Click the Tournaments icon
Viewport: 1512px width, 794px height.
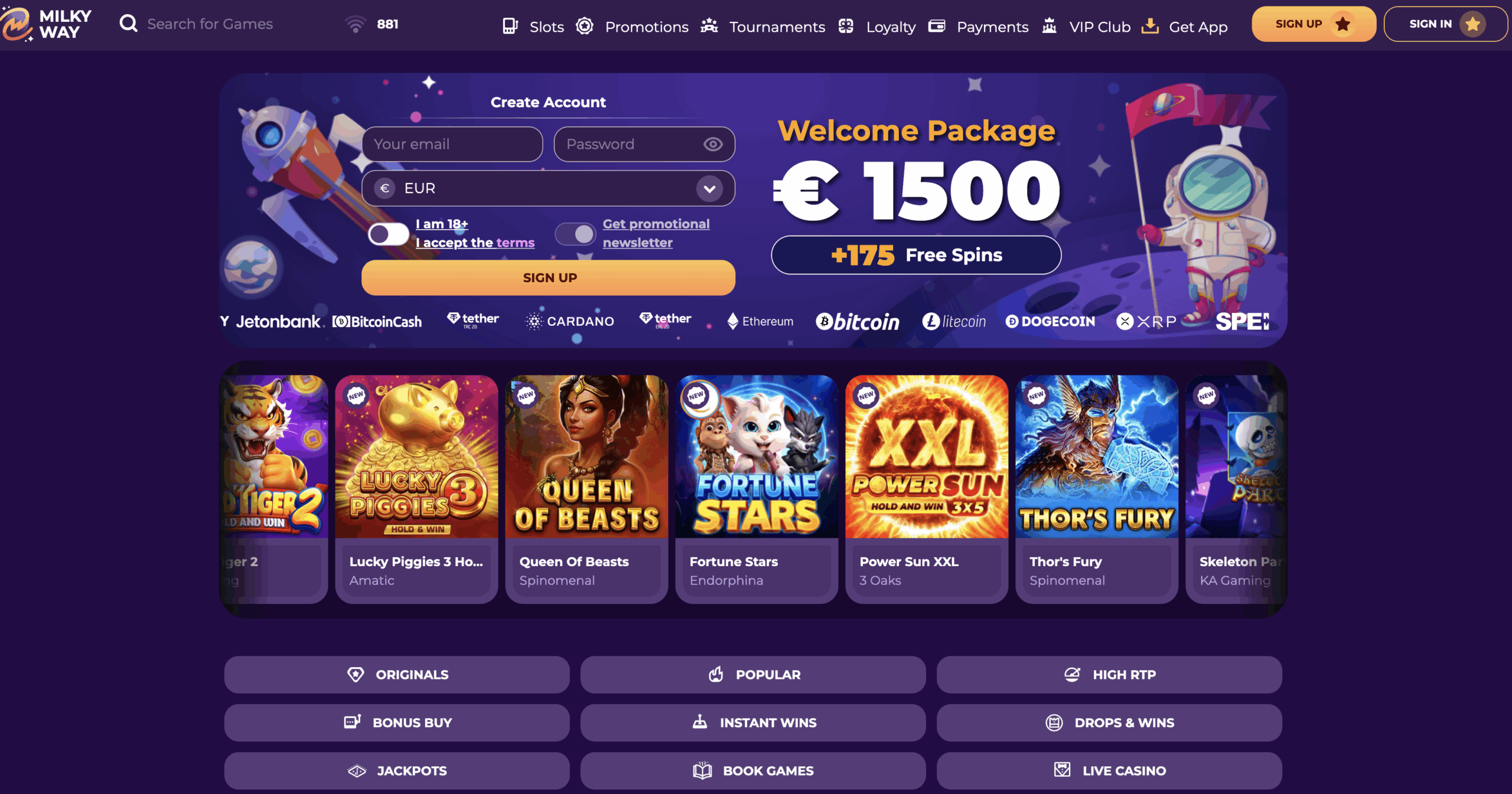pyautogui.click(x=709, y=26)
